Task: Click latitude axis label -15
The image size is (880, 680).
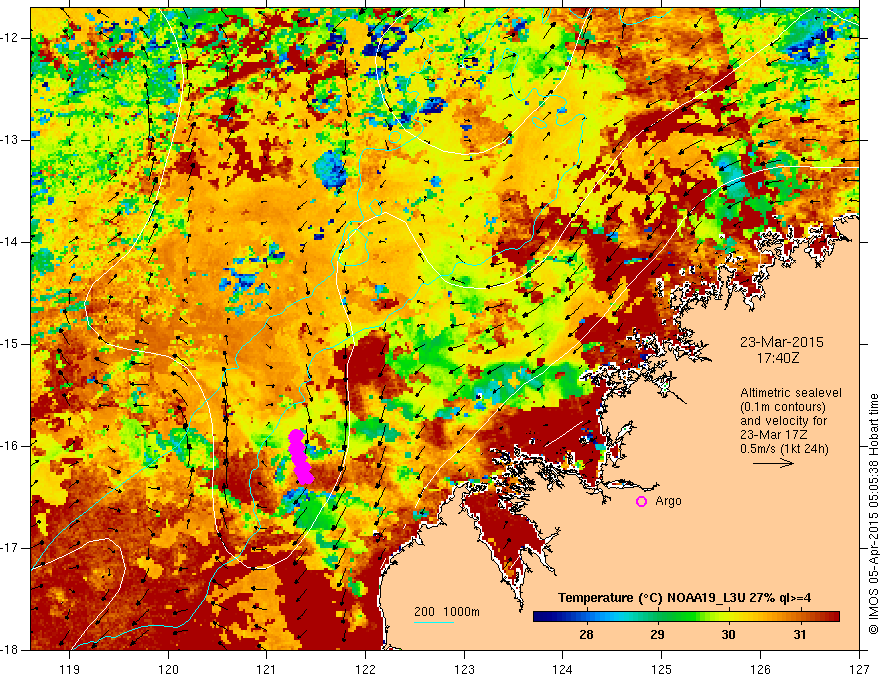Action: (x=10, y=344)
